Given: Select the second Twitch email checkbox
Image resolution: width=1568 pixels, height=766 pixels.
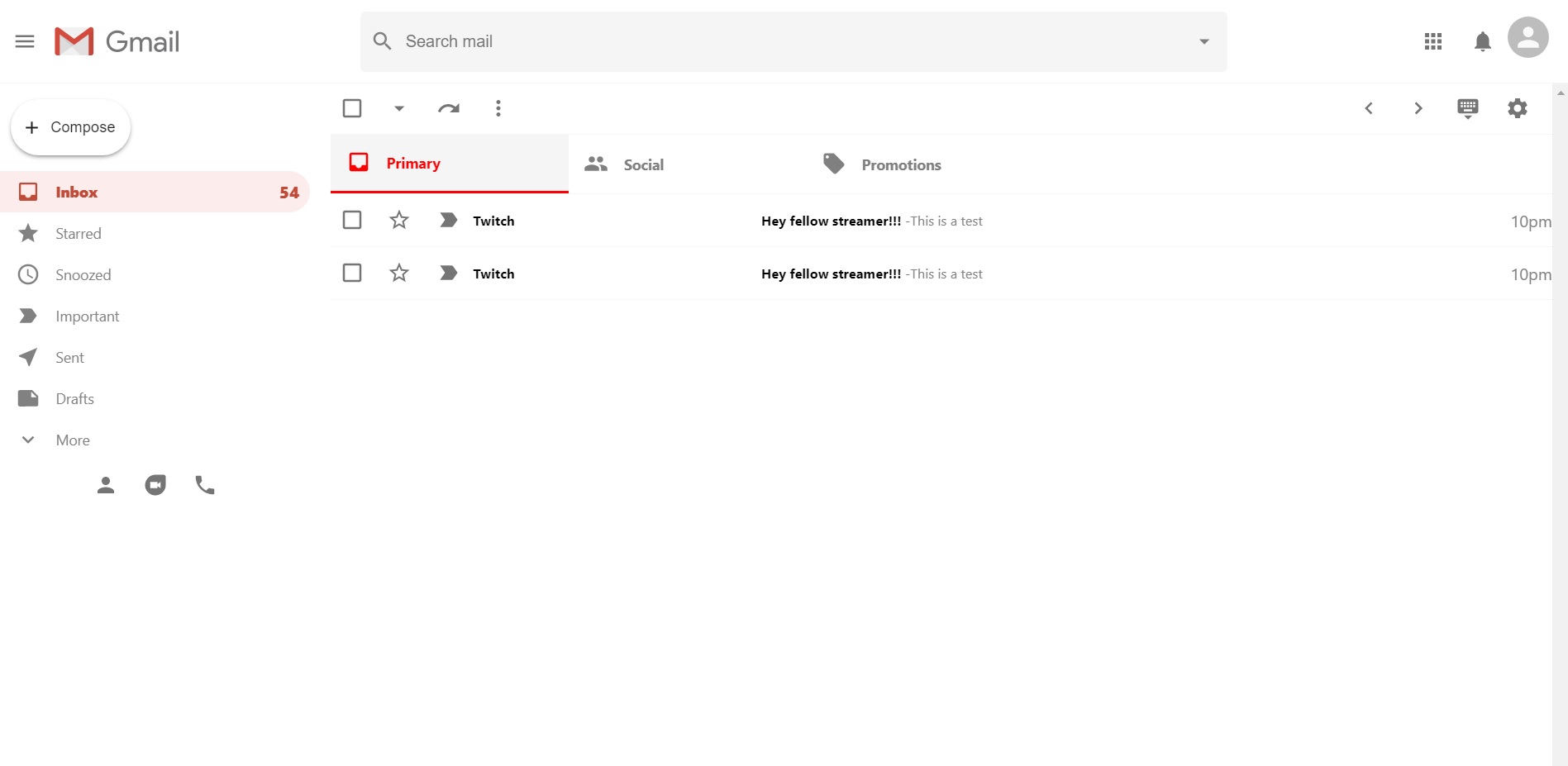Looking at the screenshot, I should pos(351,273).
